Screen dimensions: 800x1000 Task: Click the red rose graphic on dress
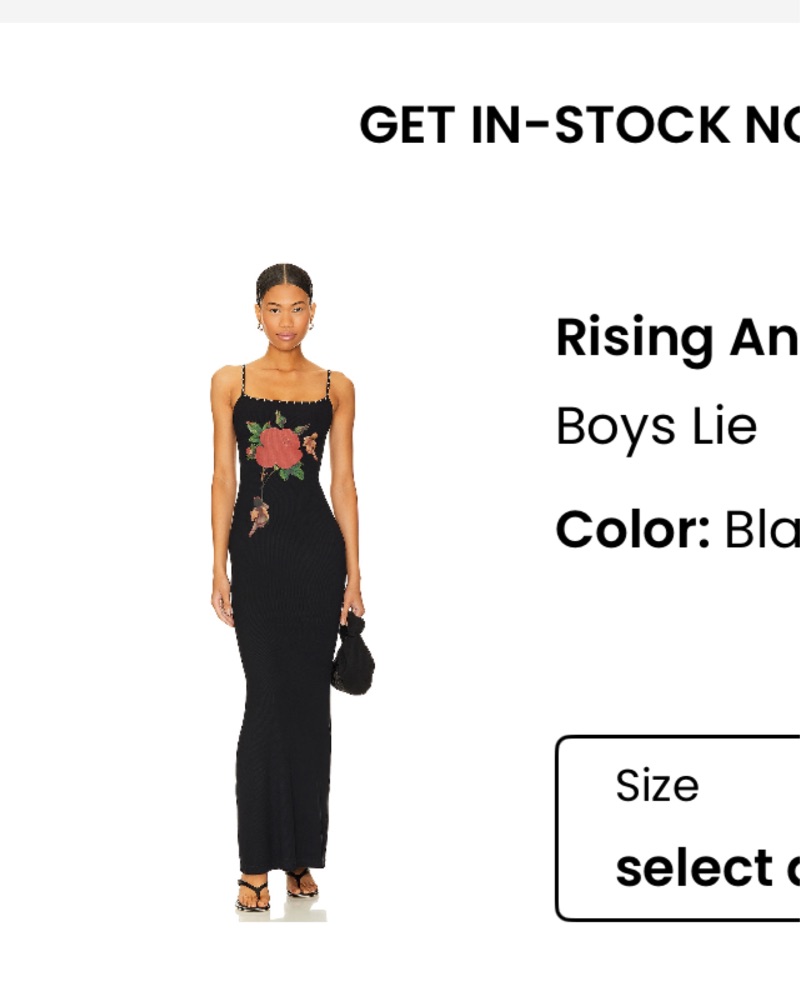click(x=278, y=448)
